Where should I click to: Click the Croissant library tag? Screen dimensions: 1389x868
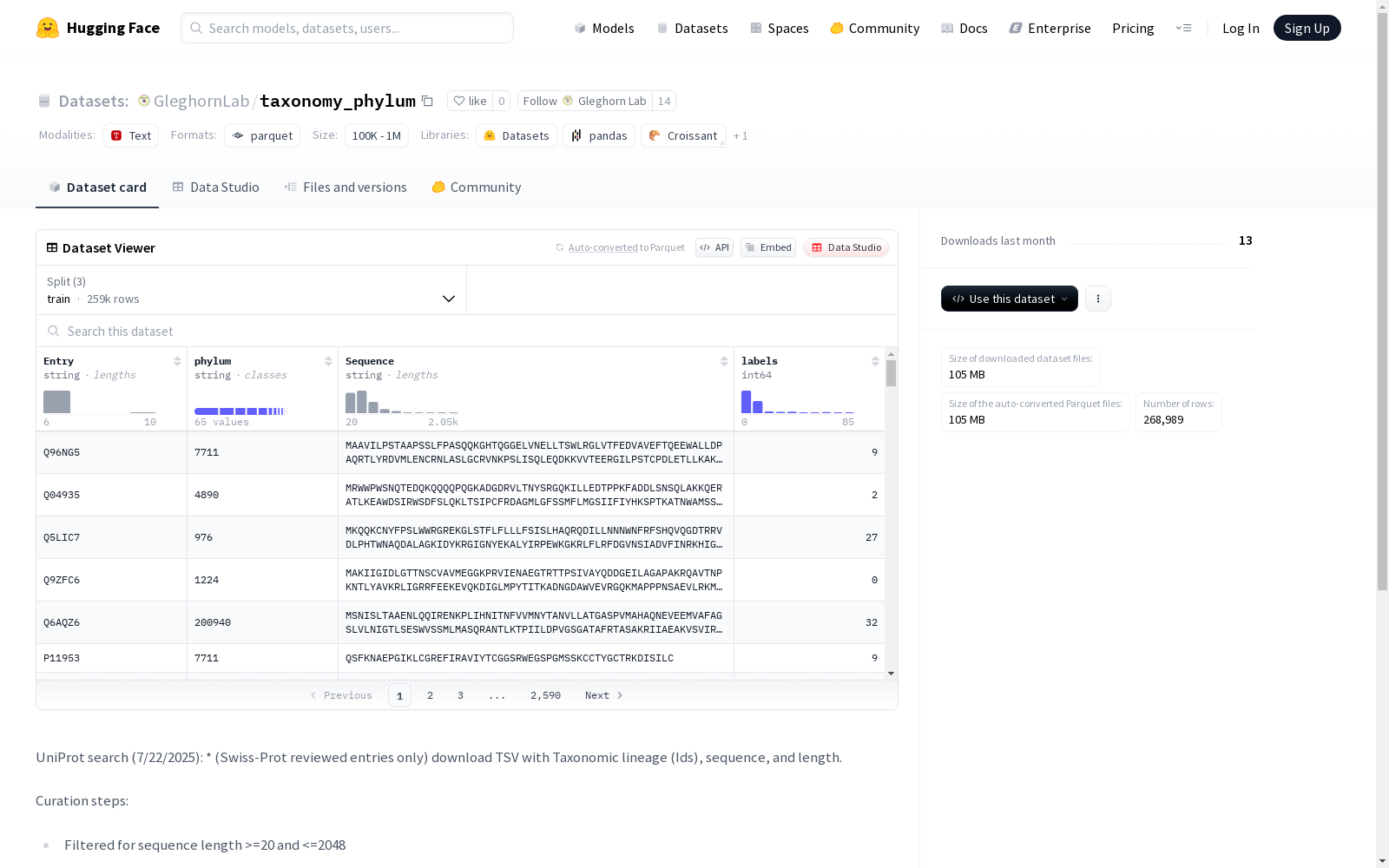tap(683, 135)
